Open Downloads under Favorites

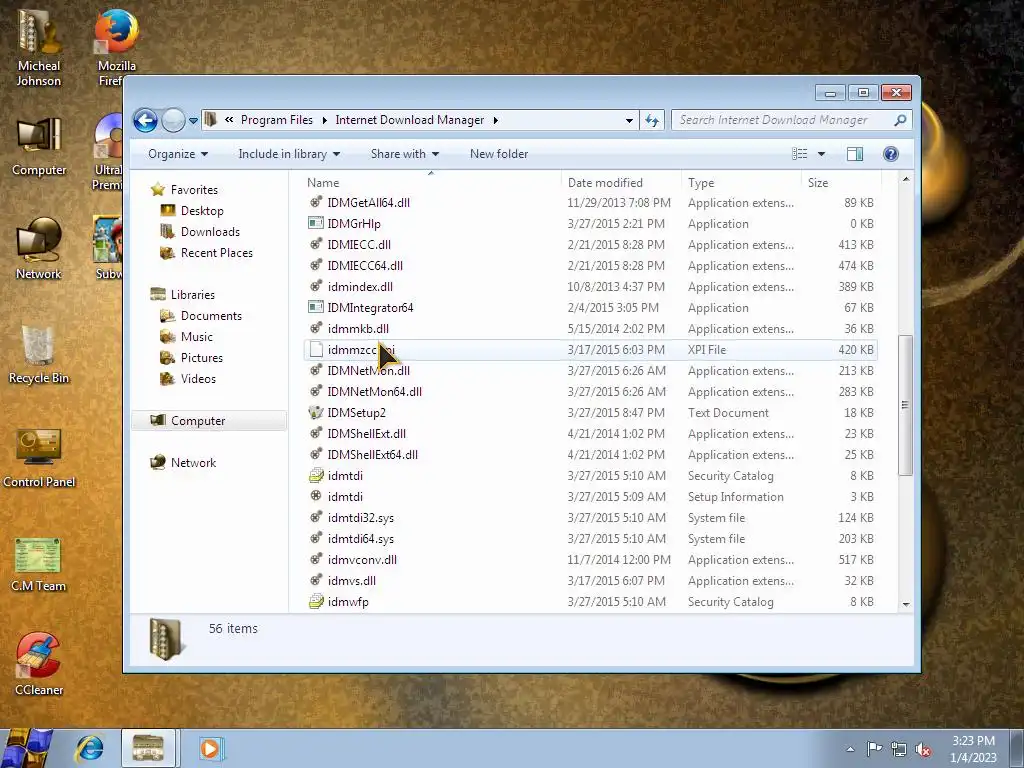coord(210,232)
